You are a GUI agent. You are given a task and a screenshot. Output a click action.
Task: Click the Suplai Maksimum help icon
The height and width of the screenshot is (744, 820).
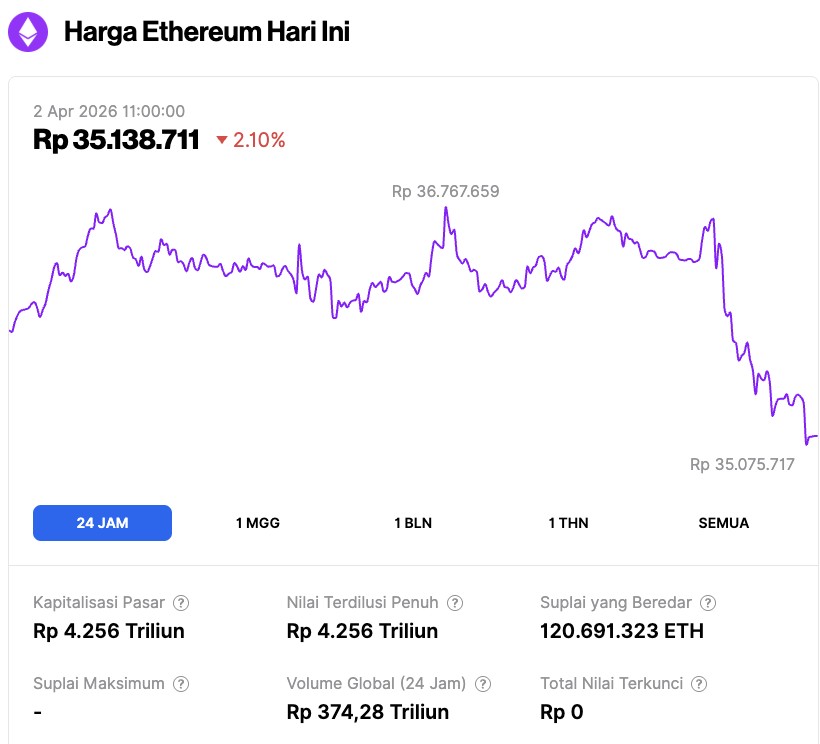[x=181, y=684]
